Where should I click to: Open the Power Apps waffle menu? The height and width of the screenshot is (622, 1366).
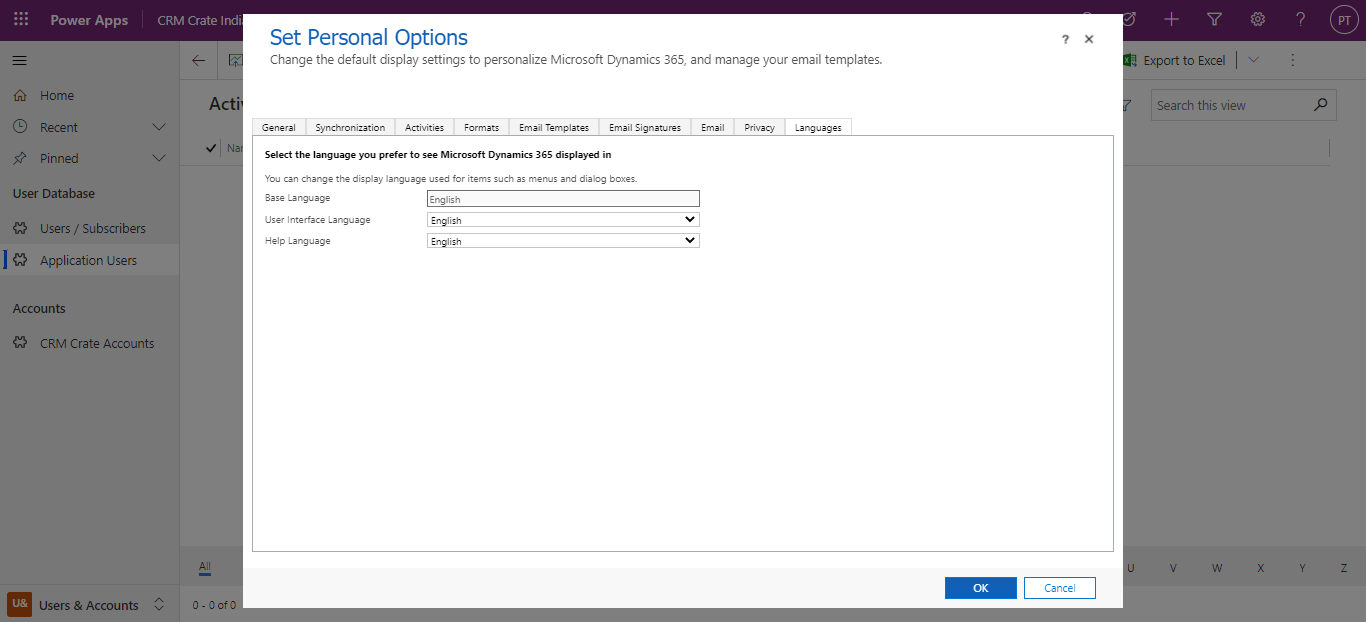(20, 20)
